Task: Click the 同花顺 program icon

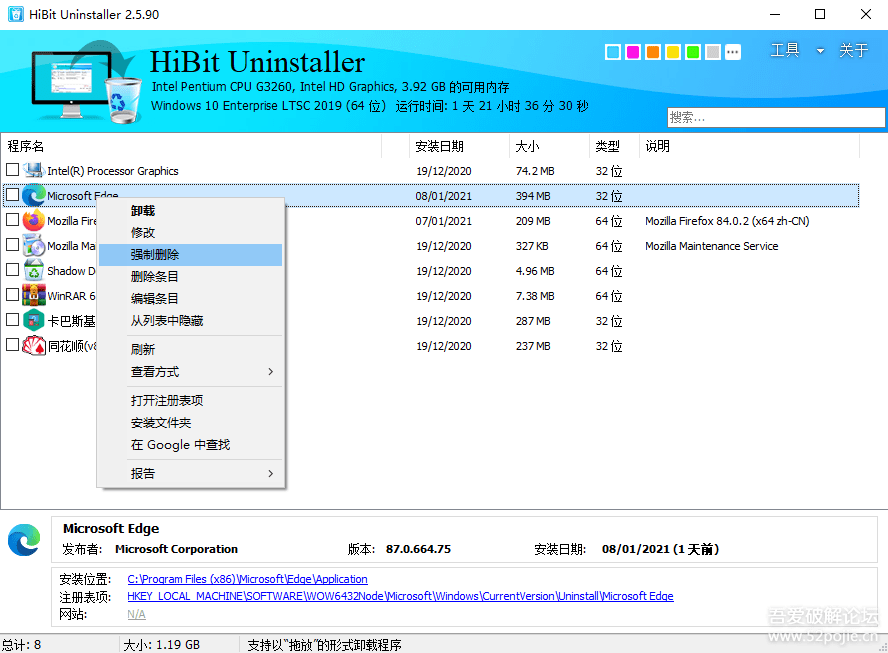Action: pos(34,345)
